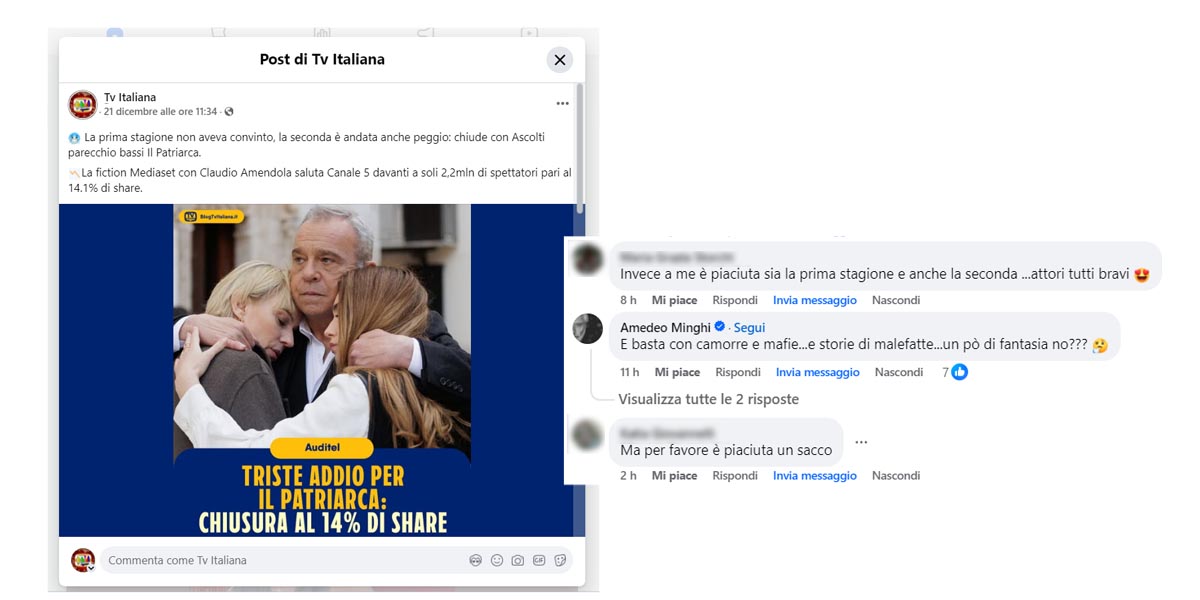Open the post options three-dot menu
This screenshot has height=600, width=1200.
click(x=563, y=104)
